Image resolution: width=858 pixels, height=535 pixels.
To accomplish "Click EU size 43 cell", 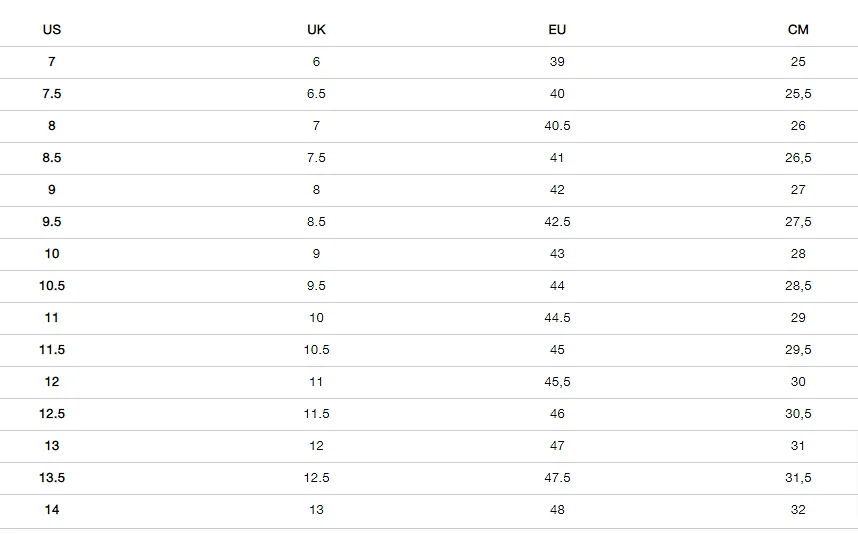I will point(557,254).
